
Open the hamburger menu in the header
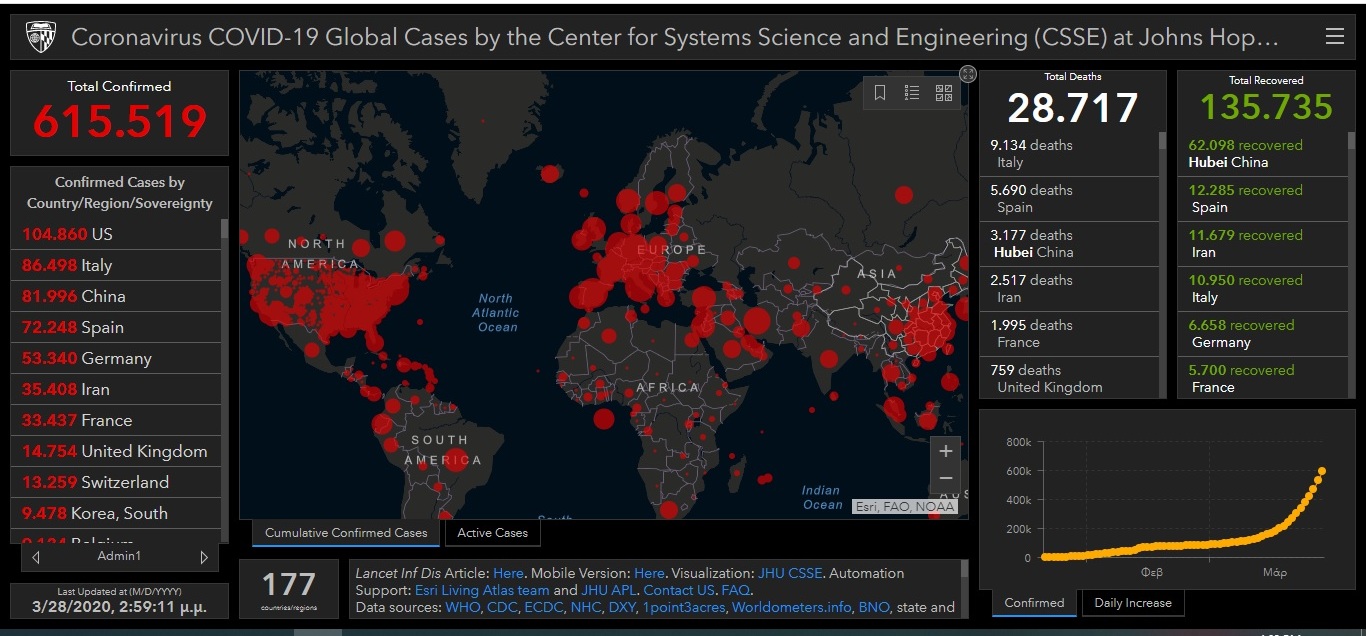[x=1334, y=37]
